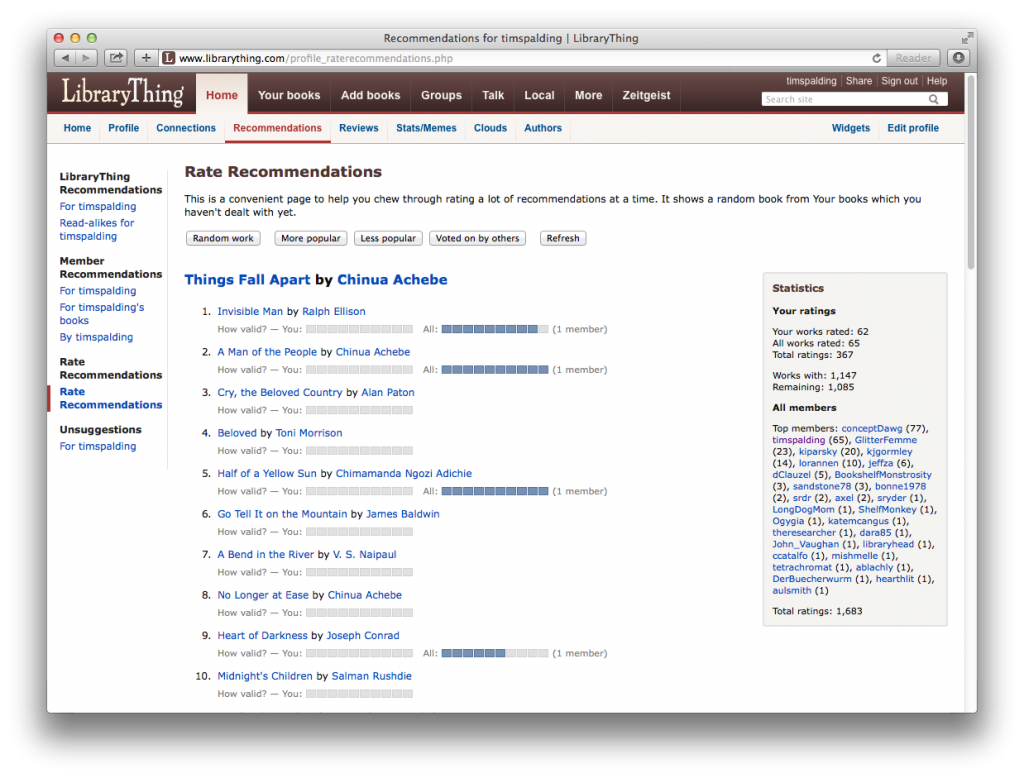The image size is (1024, 778).
Task: Set the You rating for Beloved
Action: (359, 451)
